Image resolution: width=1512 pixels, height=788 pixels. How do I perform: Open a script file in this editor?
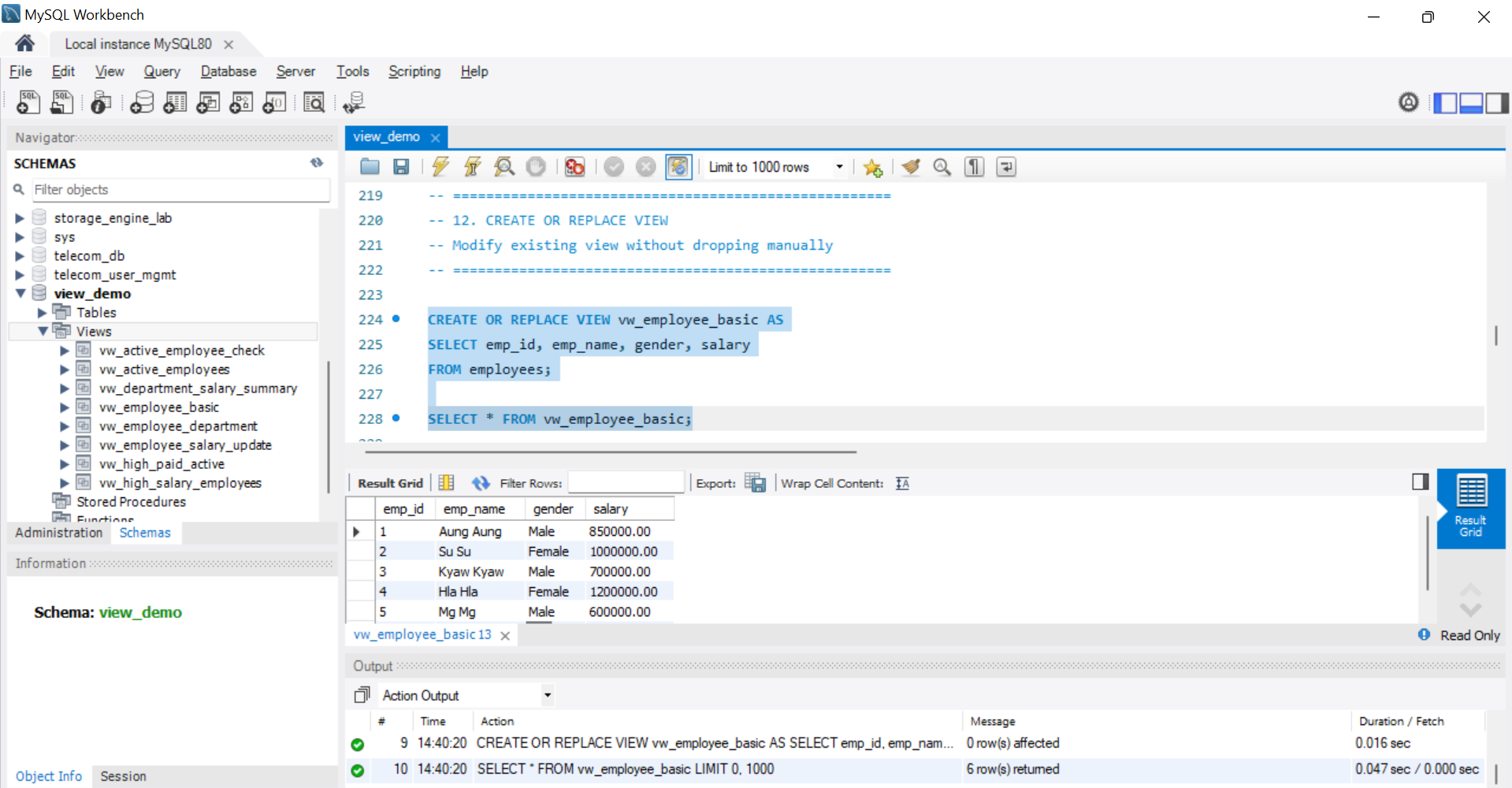(370, 167)
